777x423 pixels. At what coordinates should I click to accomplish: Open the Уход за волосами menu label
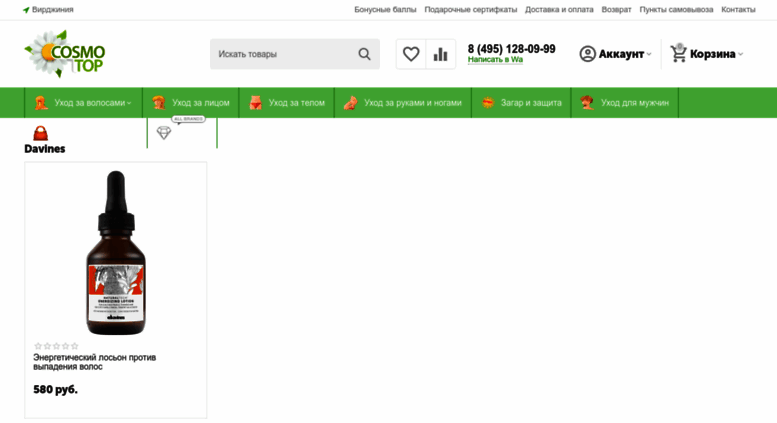90,103
